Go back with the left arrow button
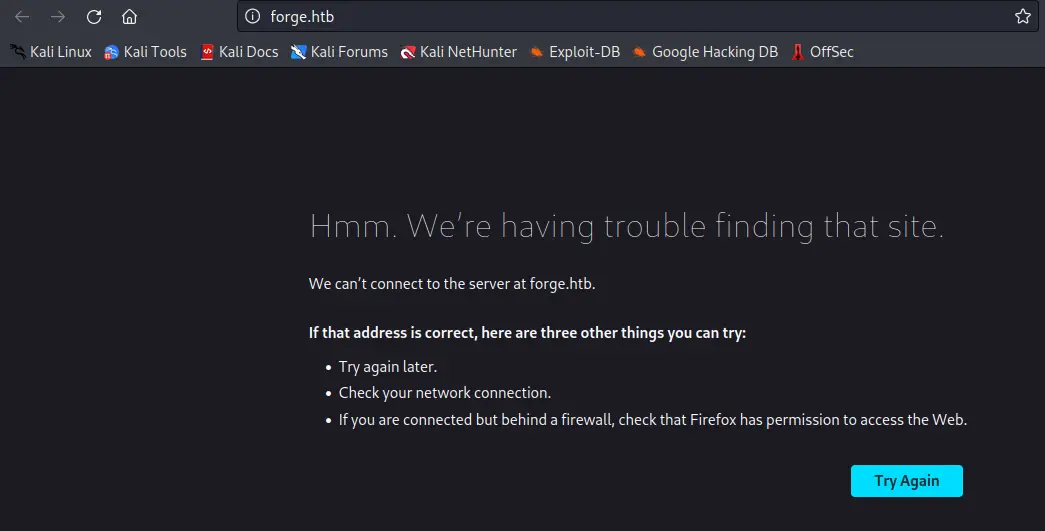 point(22,17)
